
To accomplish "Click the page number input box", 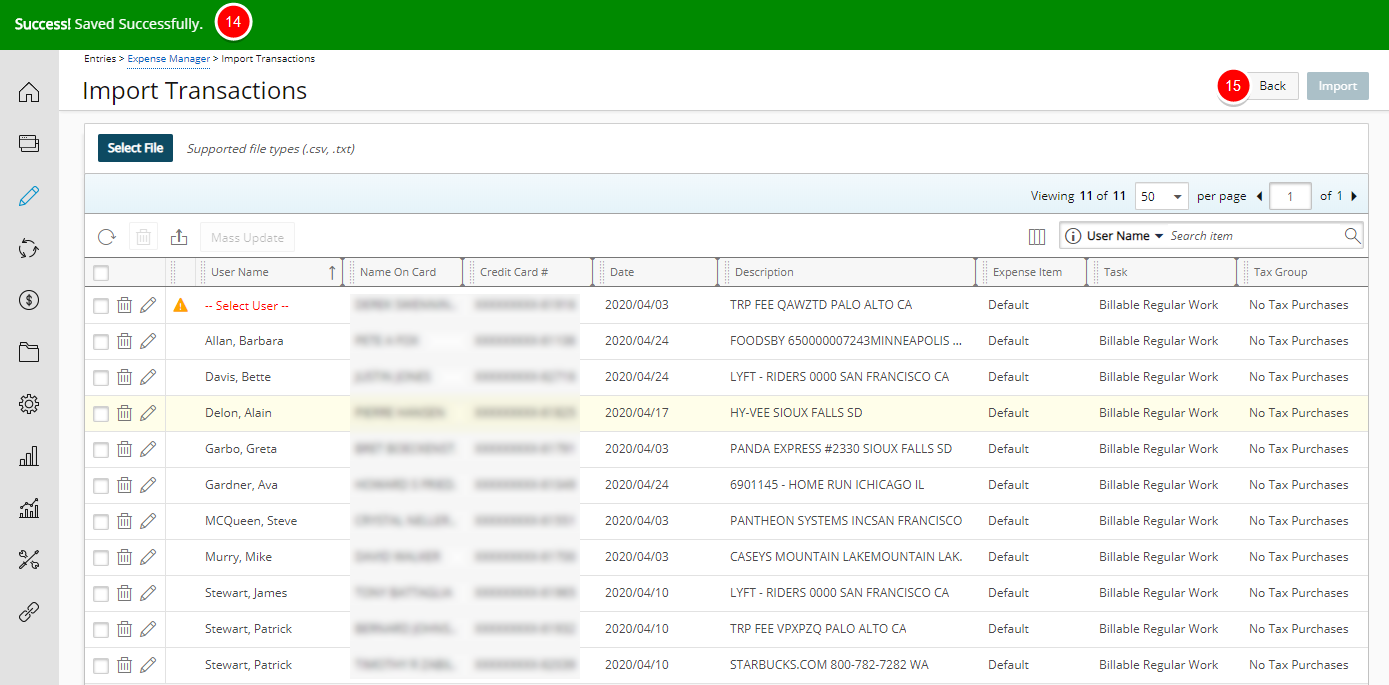I will [x=1290, y=196].
